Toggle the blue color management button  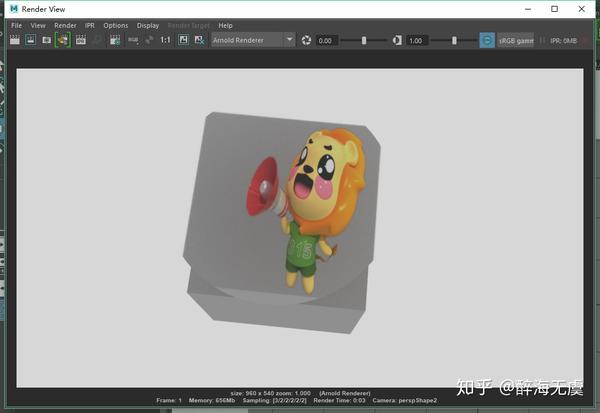coord(487,40)
